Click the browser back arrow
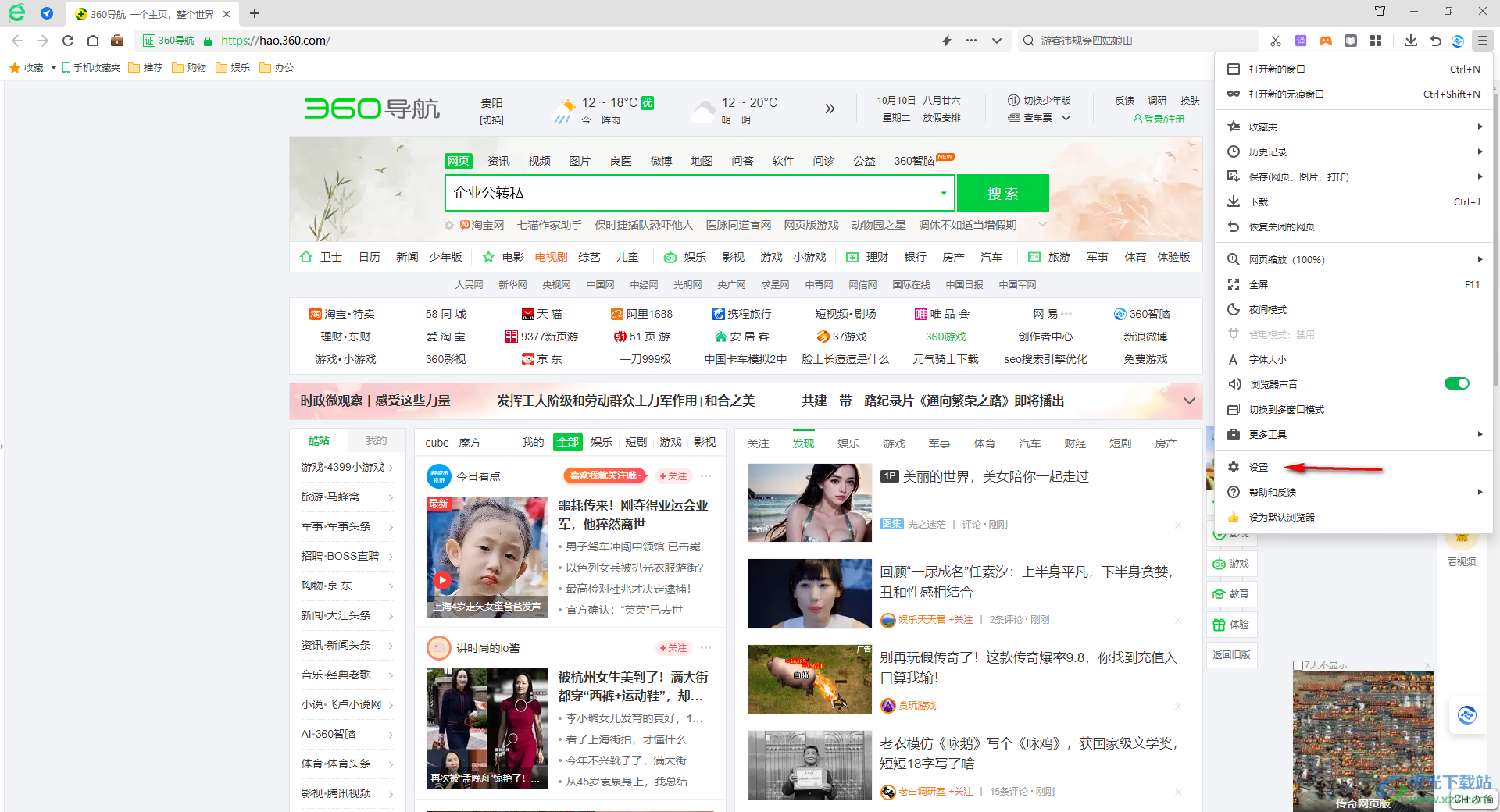The width and height of the screenshot is (1500, 812). [x=17, y=41]
